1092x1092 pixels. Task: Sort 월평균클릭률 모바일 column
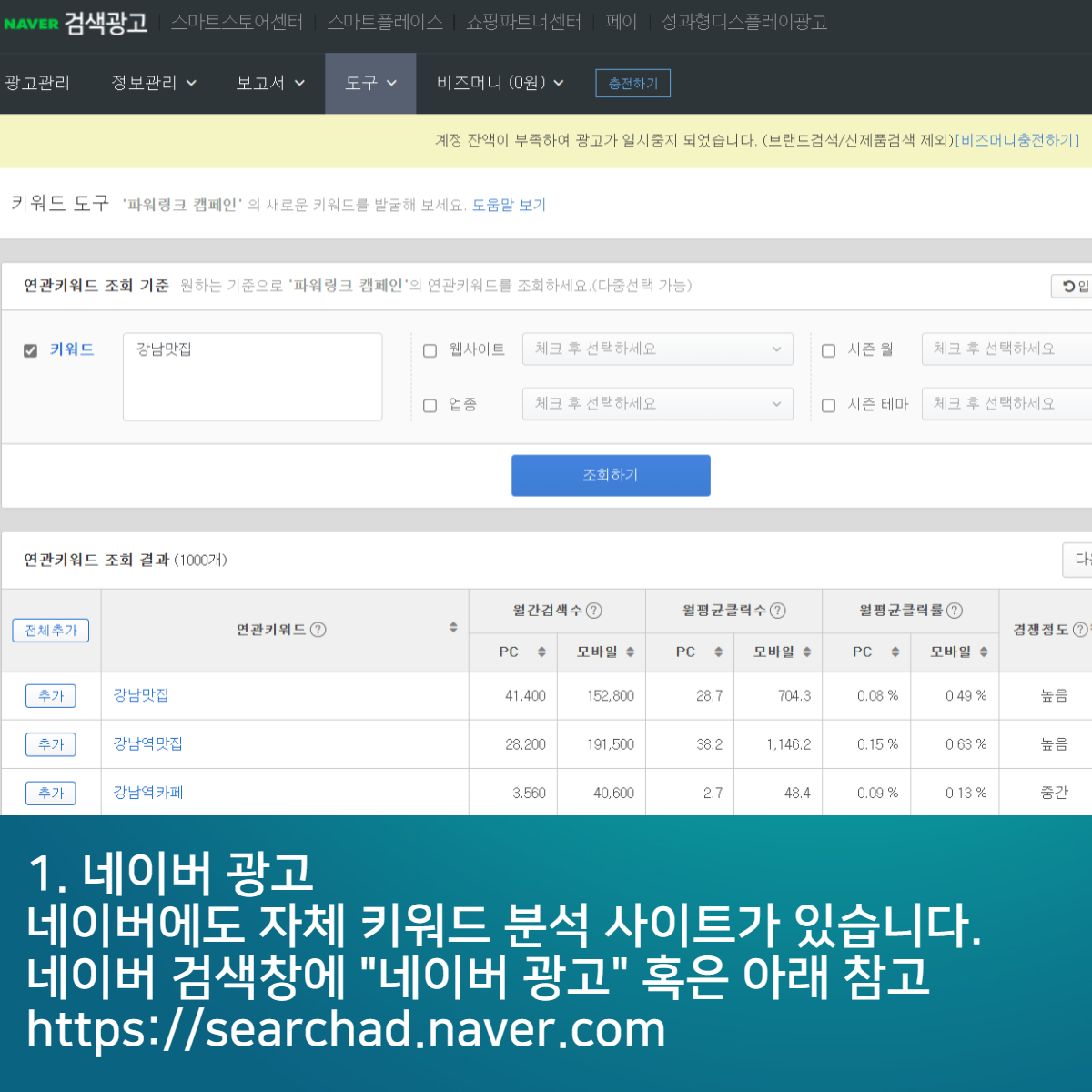[x=984, y=652]
